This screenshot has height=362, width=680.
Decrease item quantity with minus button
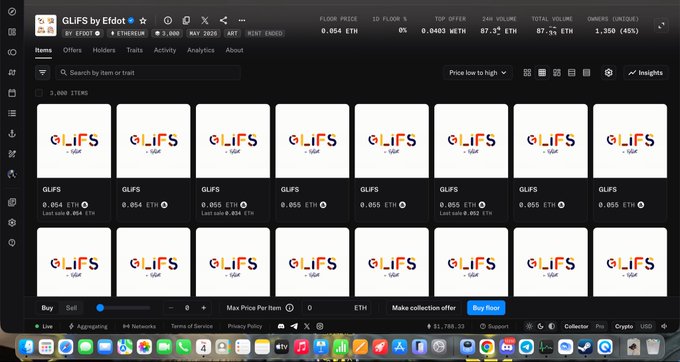[x=171, y=308]
